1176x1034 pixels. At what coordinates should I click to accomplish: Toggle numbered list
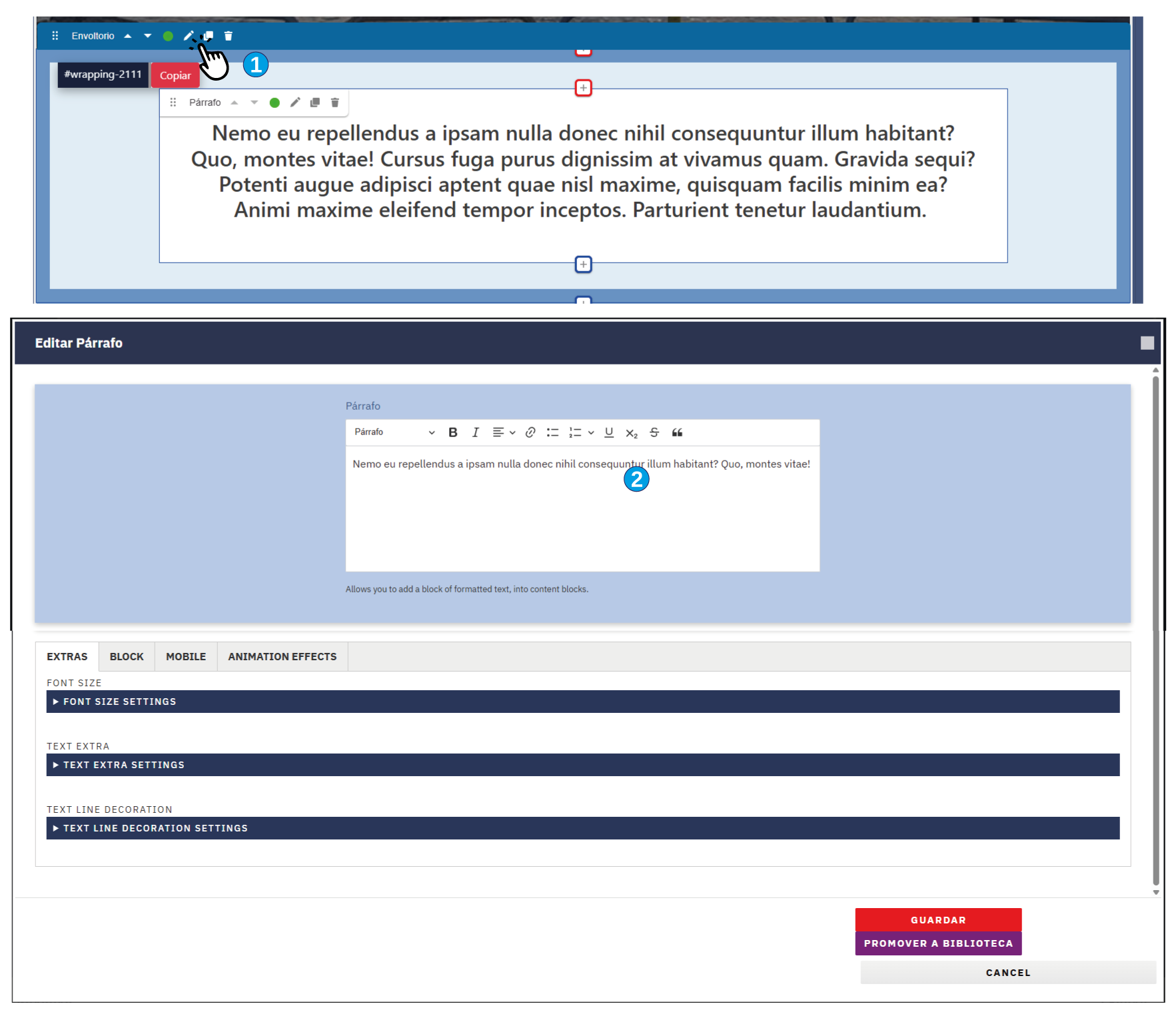(575, 433)
